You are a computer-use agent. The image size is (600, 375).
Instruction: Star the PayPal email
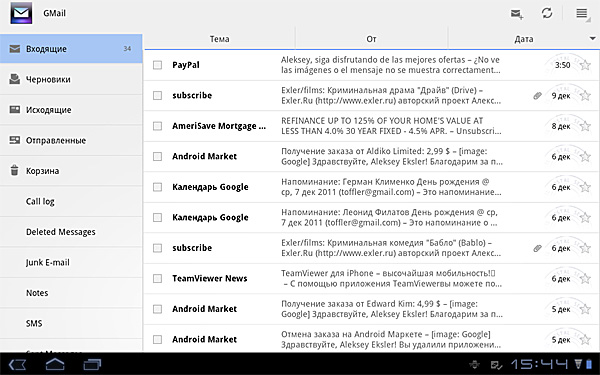tap(585, 65)
